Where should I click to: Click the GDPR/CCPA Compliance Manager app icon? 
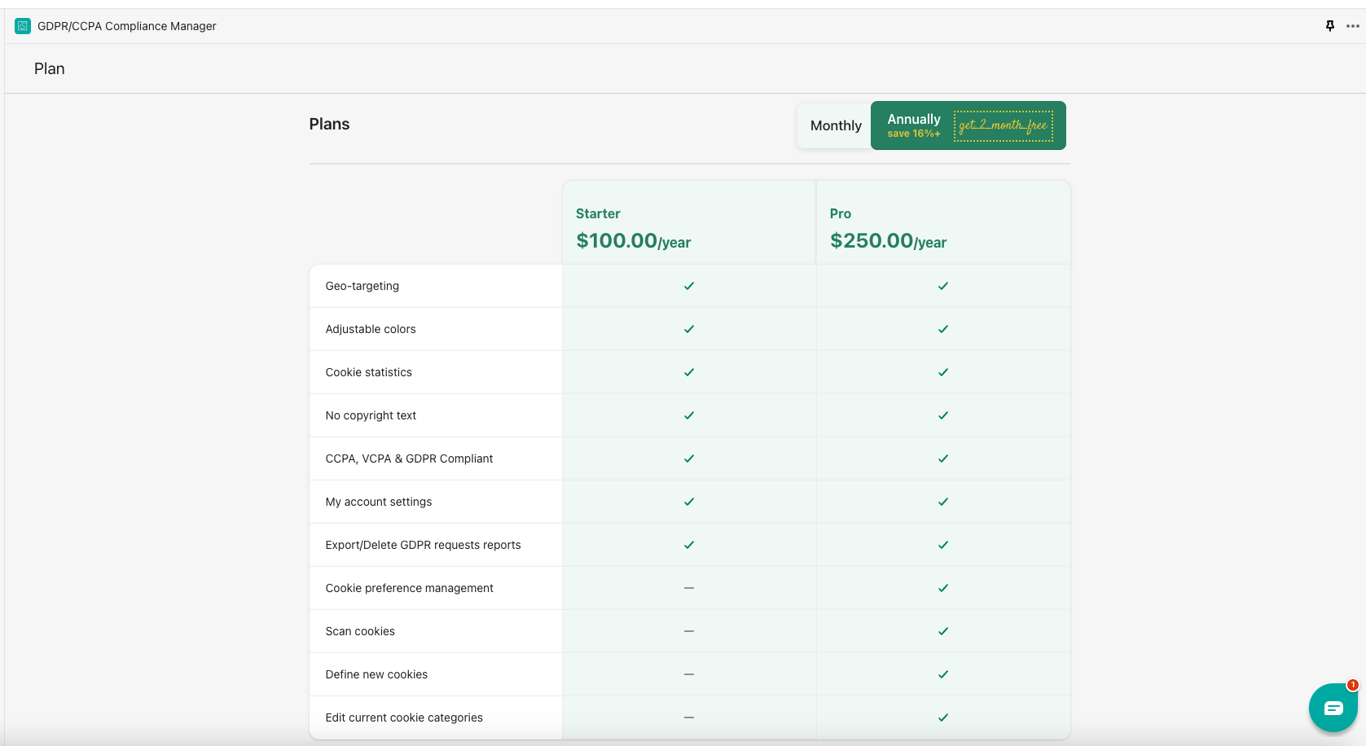pos(23,26)
